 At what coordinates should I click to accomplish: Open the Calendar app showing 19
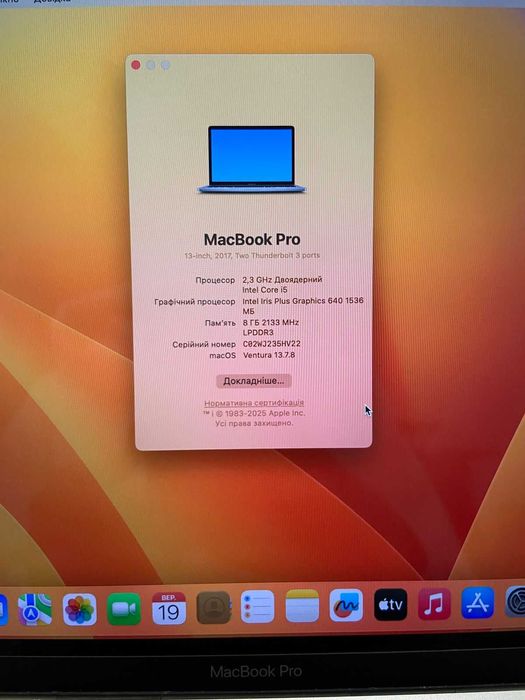169,608
